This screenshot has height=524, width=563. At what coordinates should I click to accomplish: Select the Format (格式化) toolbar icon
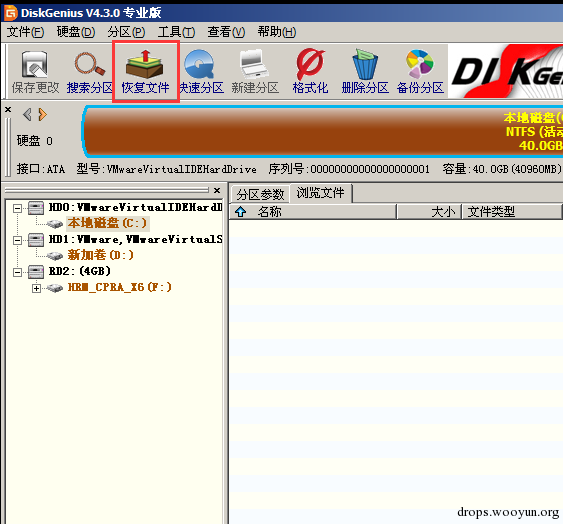pyautogui.click(x=310, y=72)
